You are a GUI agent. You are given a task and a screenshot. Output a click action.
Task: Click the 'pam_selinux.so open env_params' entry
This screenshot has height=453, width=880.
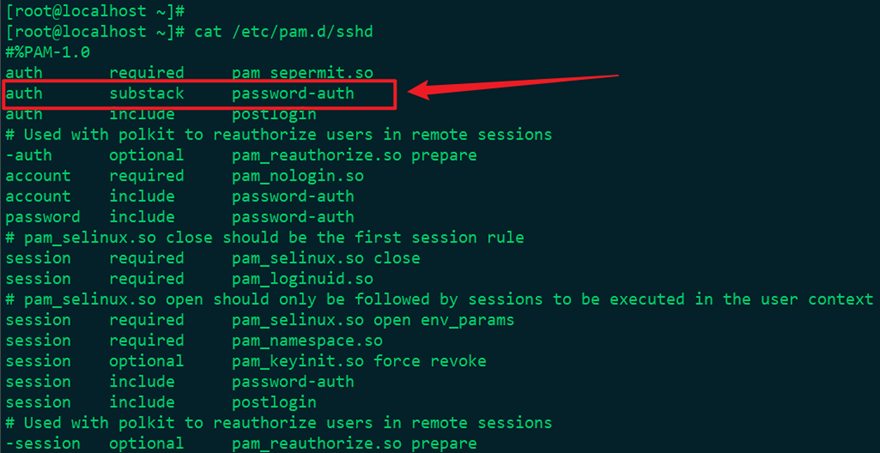[x=373, y=320]
